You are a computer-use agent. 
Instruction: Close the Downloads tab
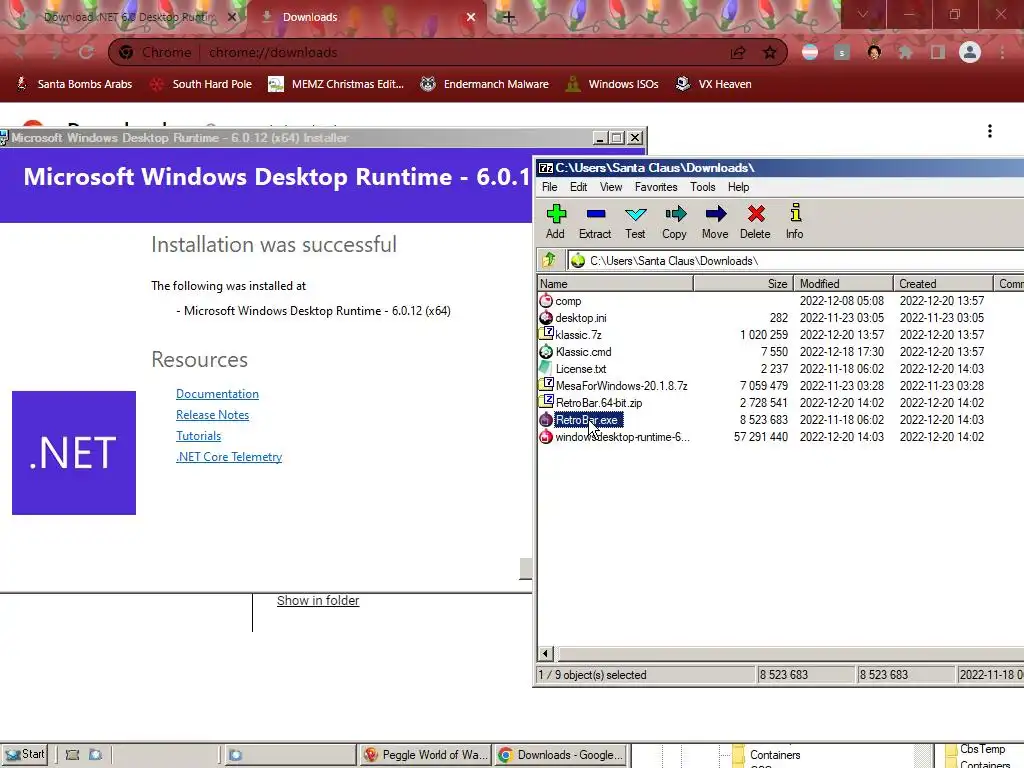point(471,17)
